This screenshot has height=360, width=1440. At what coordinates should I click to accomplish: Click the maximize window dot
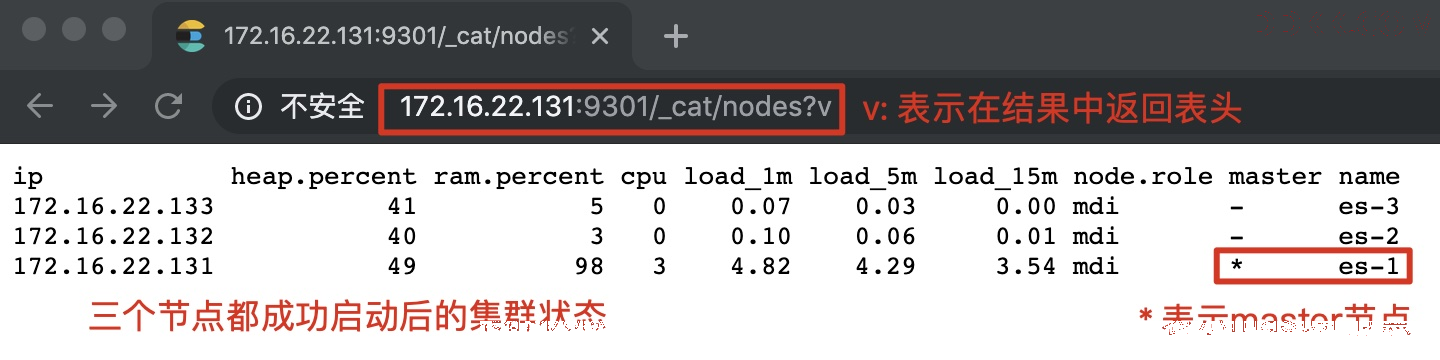[x=115, y=29]
